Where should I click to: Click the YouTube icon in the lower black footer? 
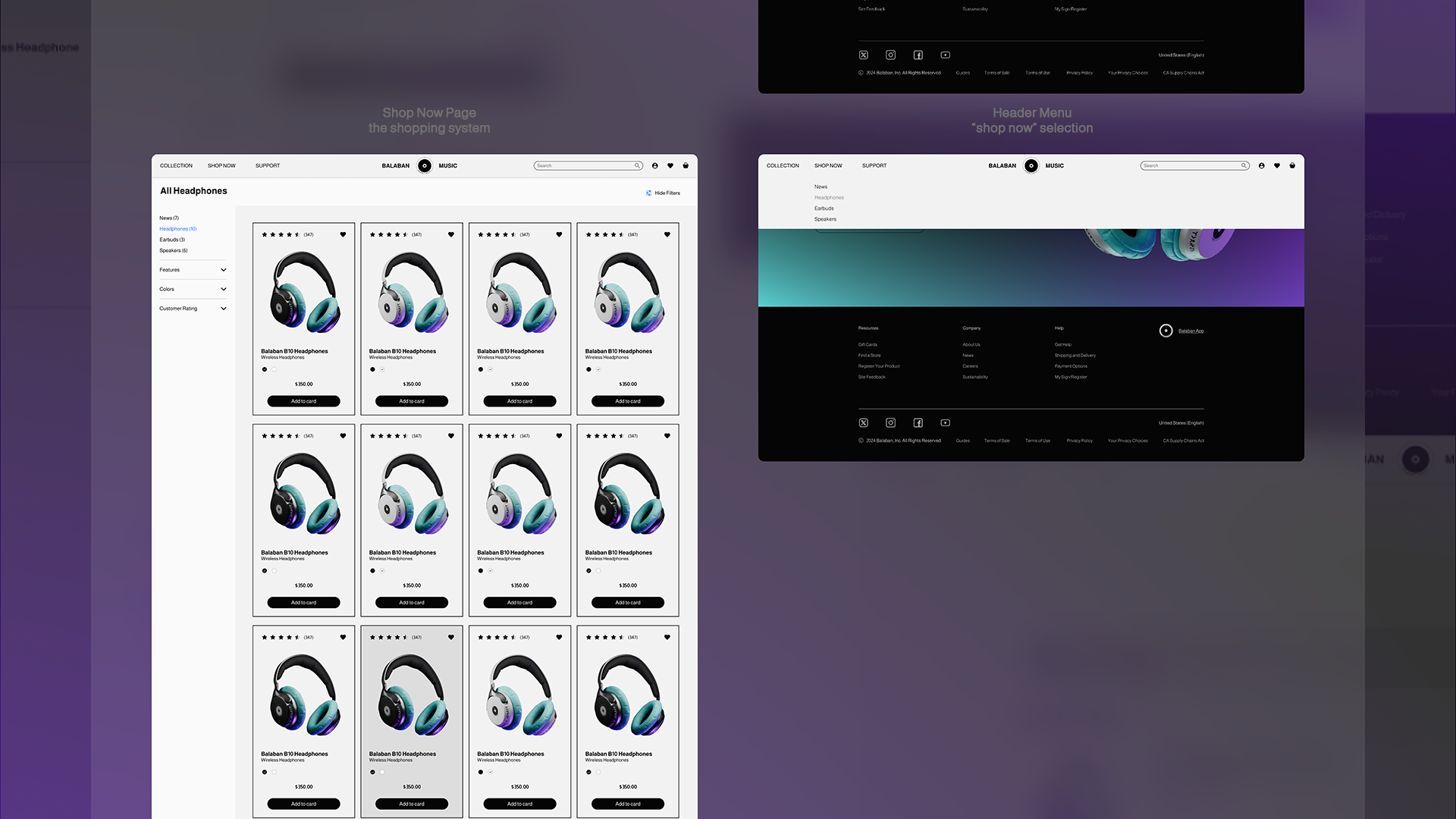(x=946, y=423)
